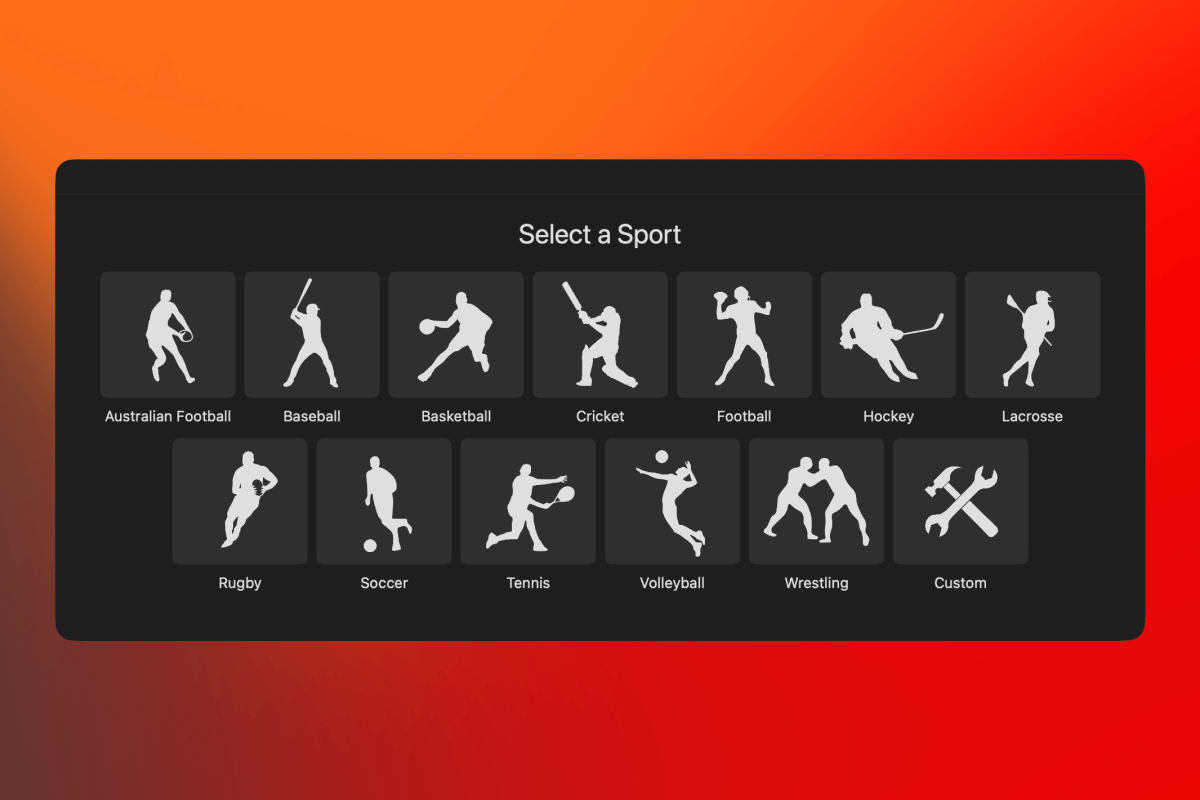Click the Lacrosse text label
Viewport: 1200px width, 800px height.
click(x=1032, y=416)
